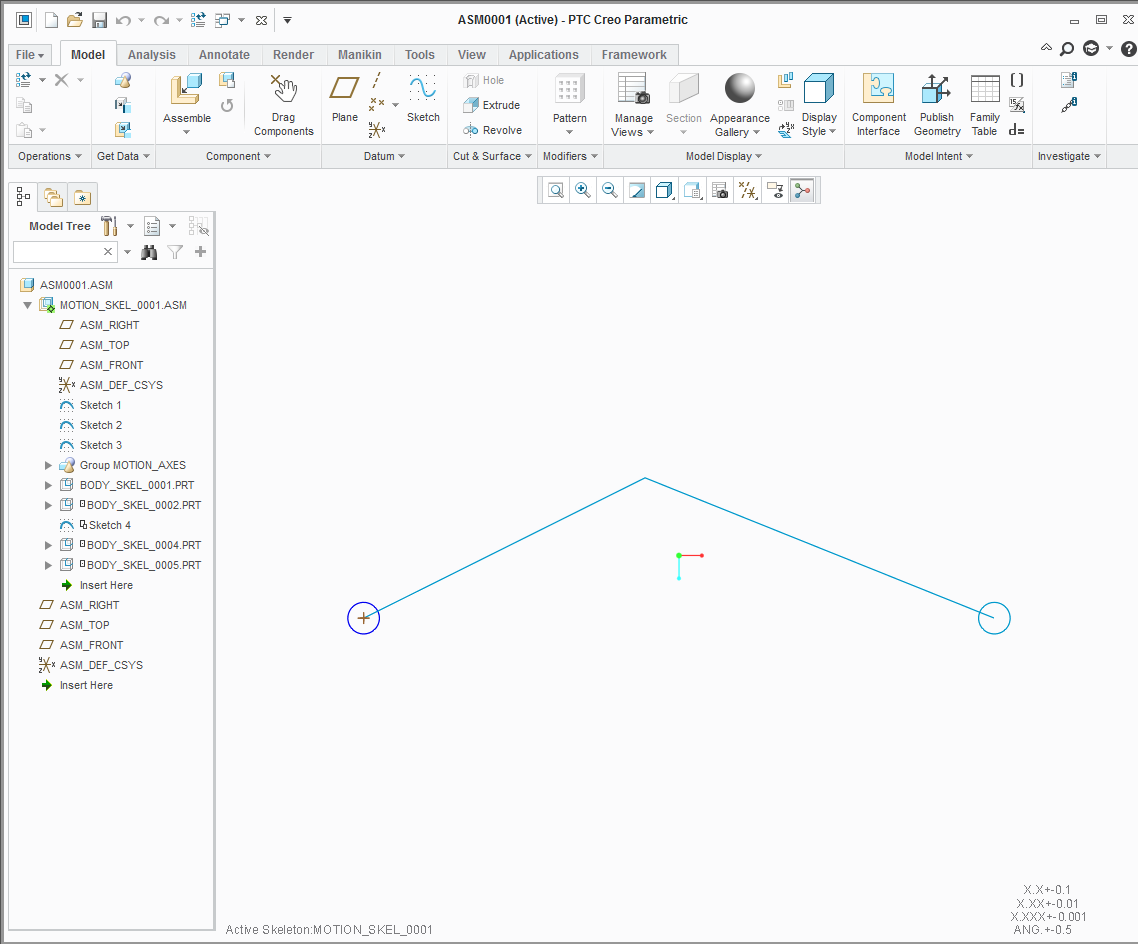Click the Open file folder icon
The height and width of the screenshot is (944, 1138).
pos(75,20)
